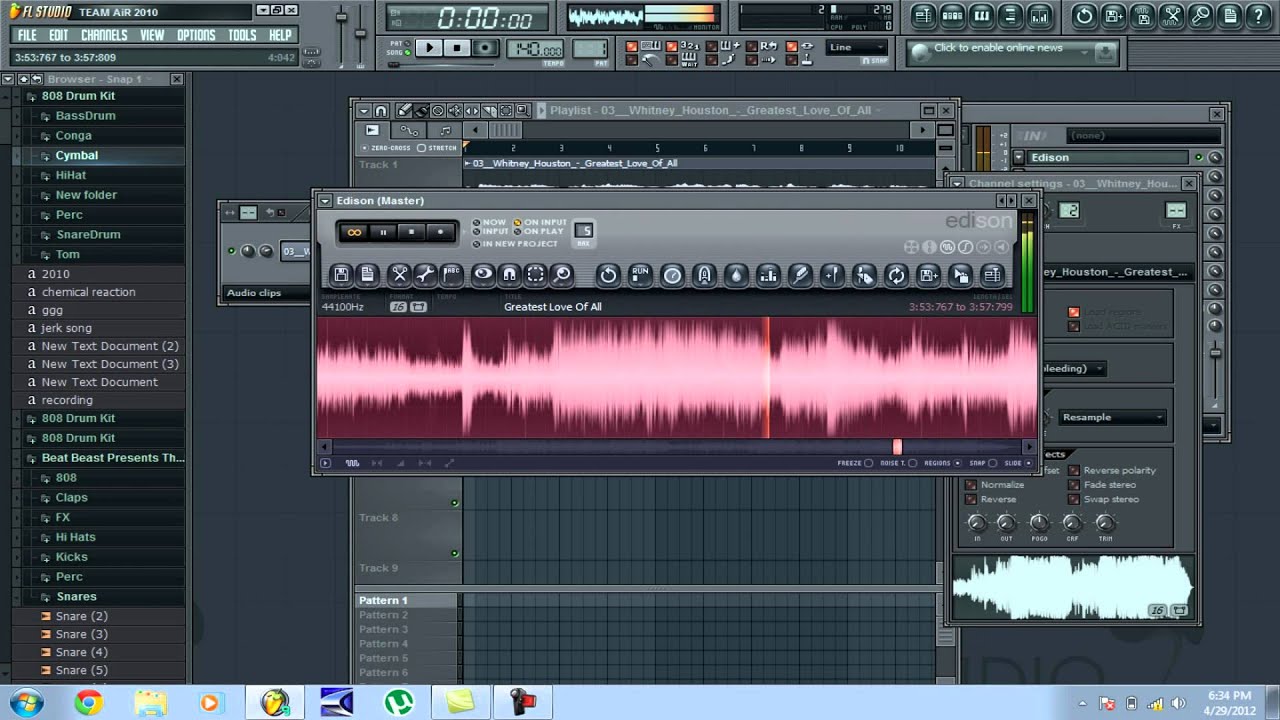This screenshot has width=1280, height=720.
Task: Click Edison's record button
Action: coord(440,232)
